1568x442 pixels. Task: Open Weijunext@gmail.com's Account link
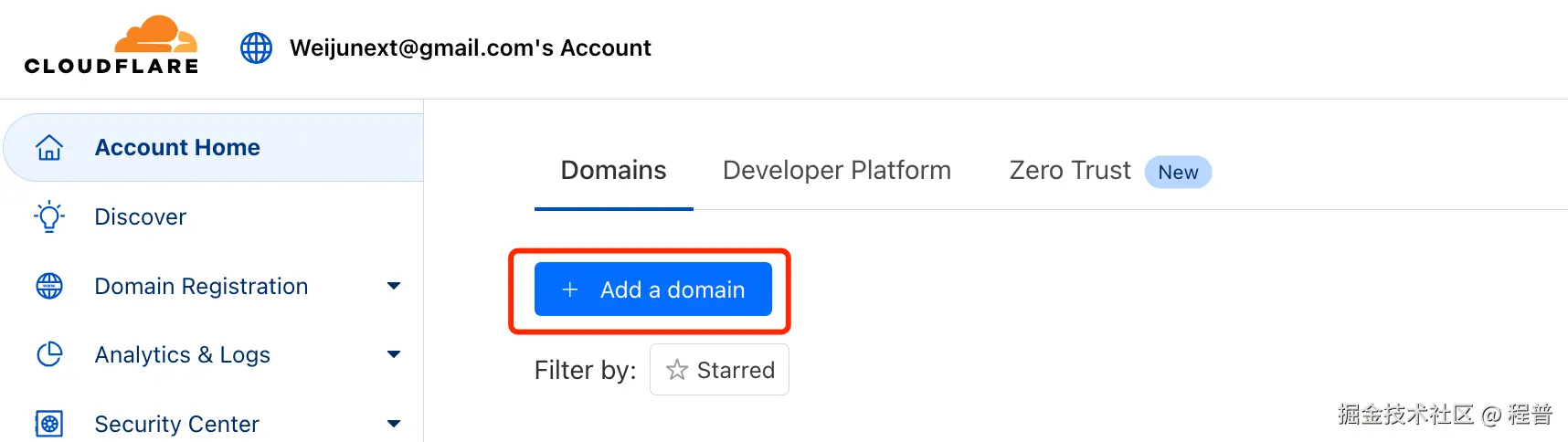471,47
